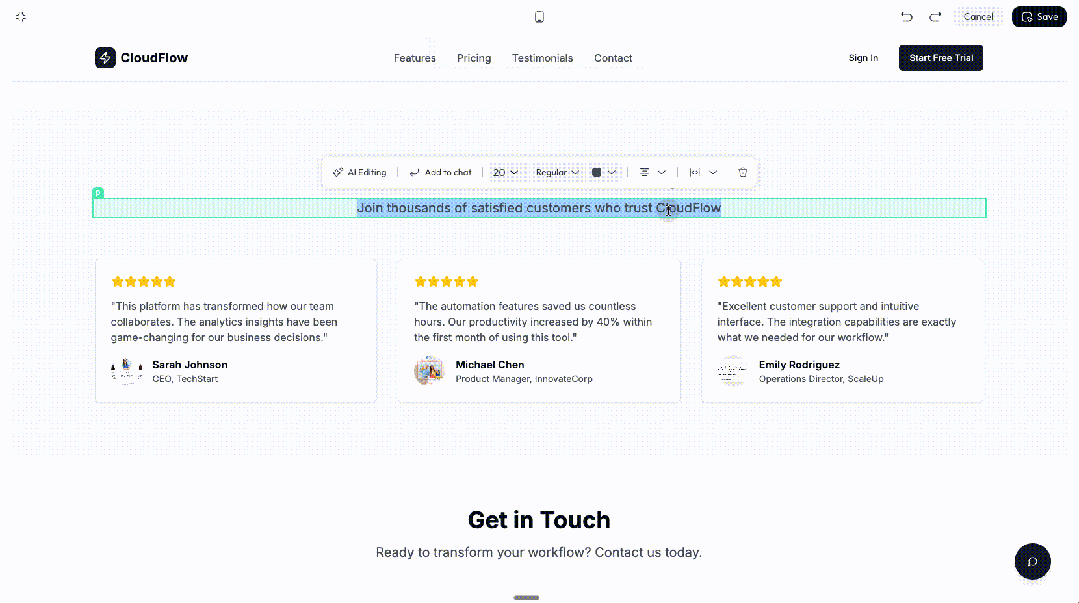Click Emily Rodriguez's avatar image
1079x603 pixels.
(732, 371)
